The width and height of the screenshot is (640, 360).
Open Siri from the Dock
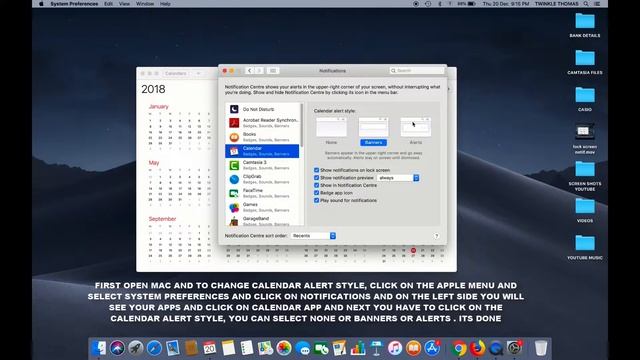click(x=117, y=348)
